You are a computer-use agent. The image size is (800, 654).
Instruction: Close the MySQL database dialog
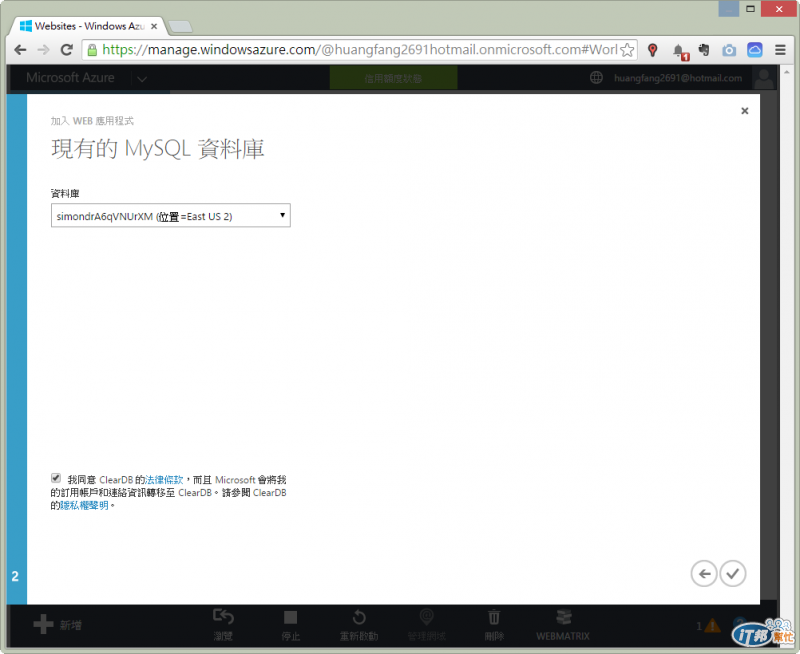pyautogui.click(x=744, y=111)
